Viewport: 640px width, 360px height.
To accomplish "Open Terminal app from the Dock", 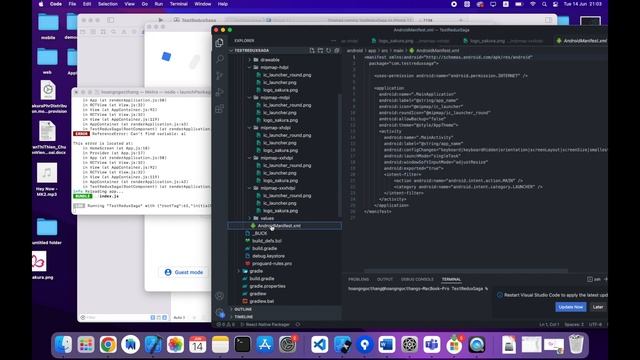I will click(242, 345).
